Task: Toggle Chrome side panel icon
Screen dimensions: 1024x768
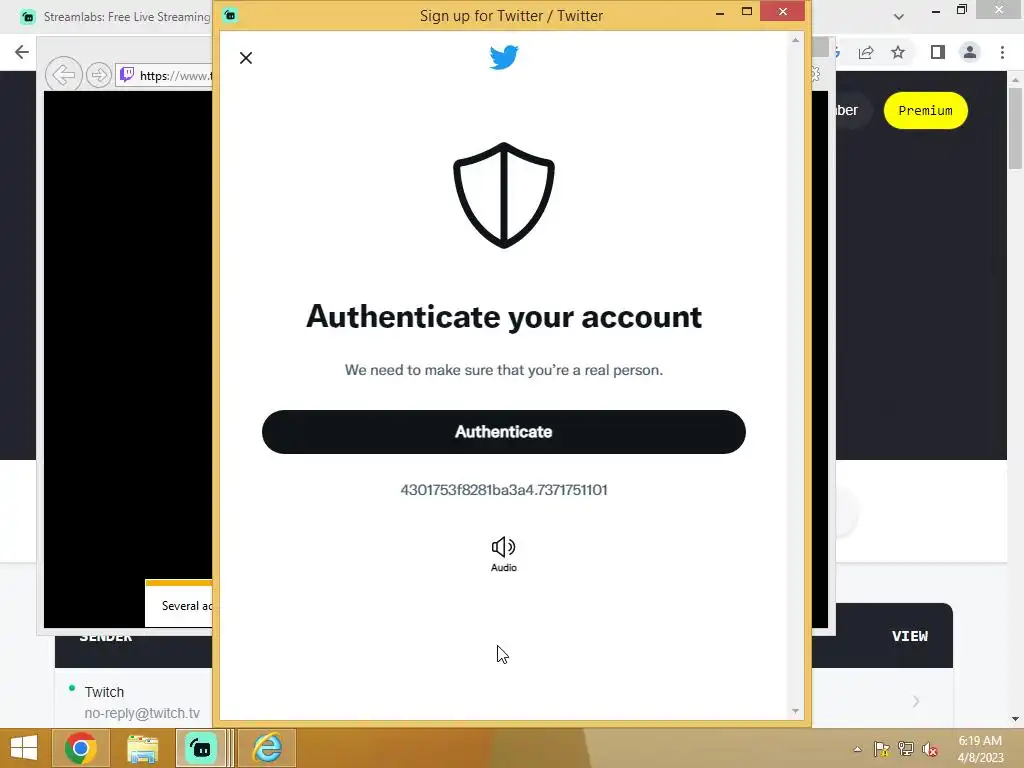Action: tap(938, 52)
